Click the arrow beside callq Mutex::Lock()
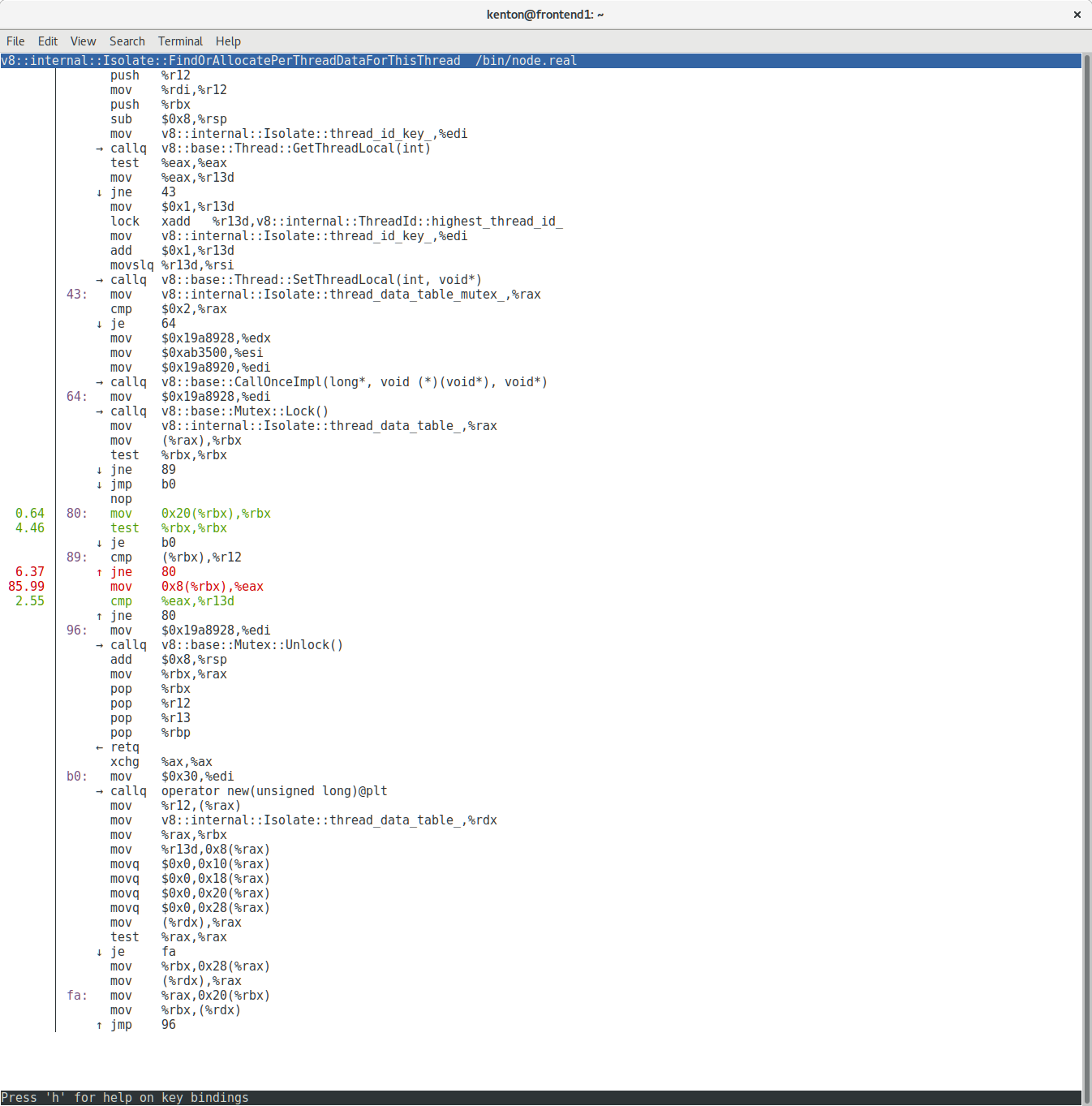 pos(99,411)
